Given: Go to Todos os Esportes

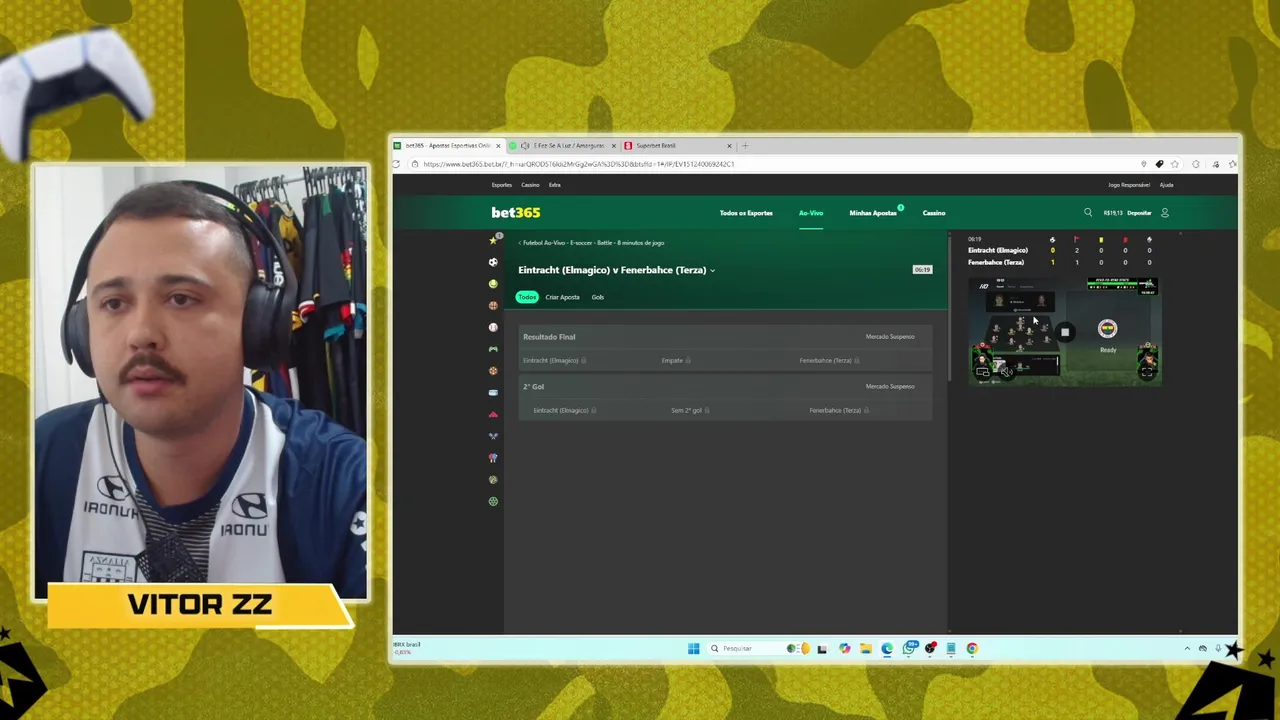Looking at the screenshot, I should click(x=746, y=213).
